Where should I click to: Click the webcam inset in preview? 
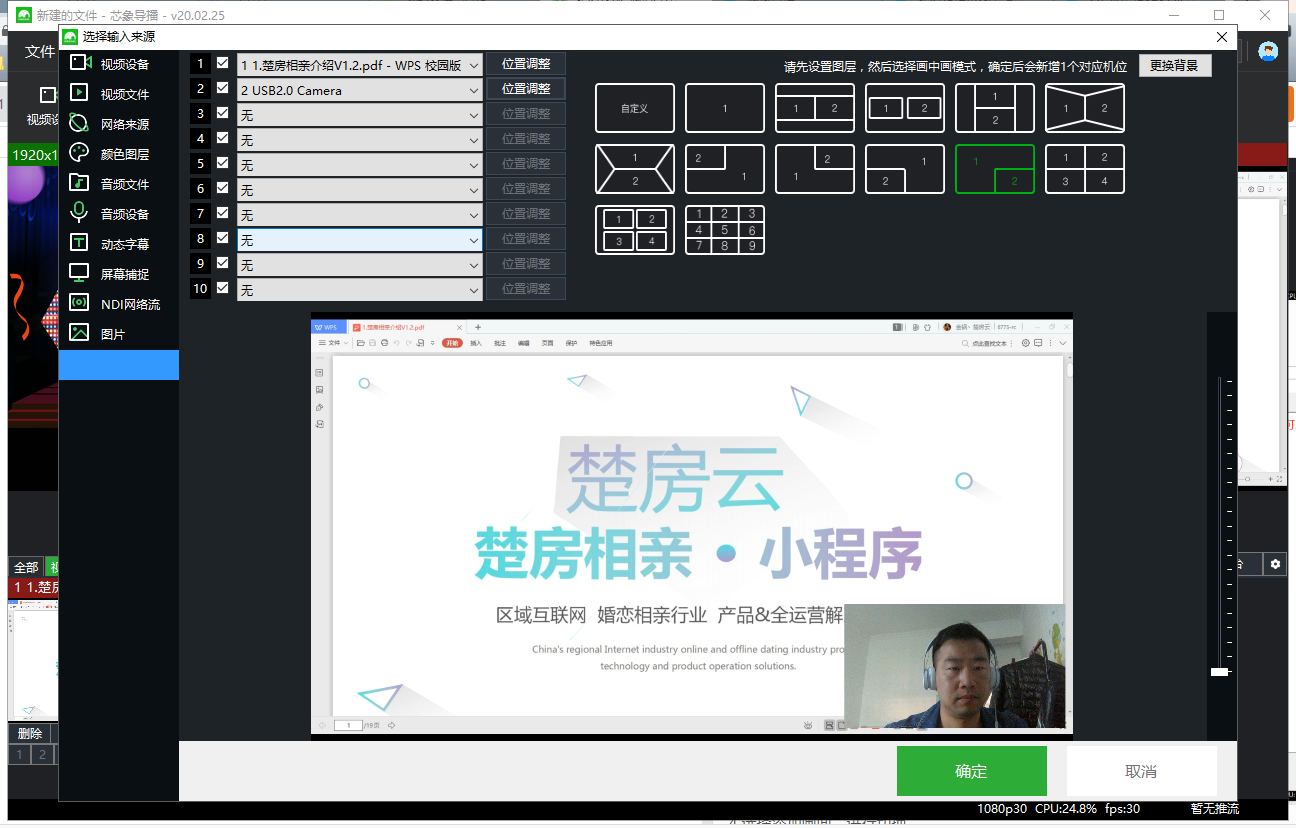coord(955,666)
